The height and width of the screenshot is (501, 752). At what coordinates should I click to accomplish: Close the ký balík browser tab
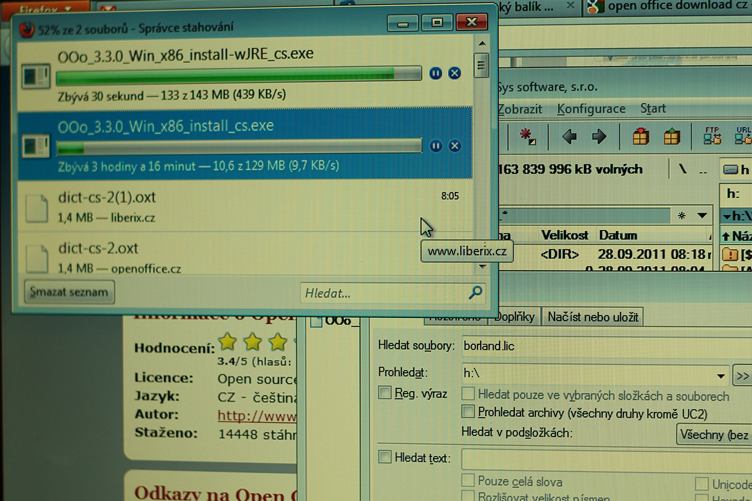coord(570,6)
